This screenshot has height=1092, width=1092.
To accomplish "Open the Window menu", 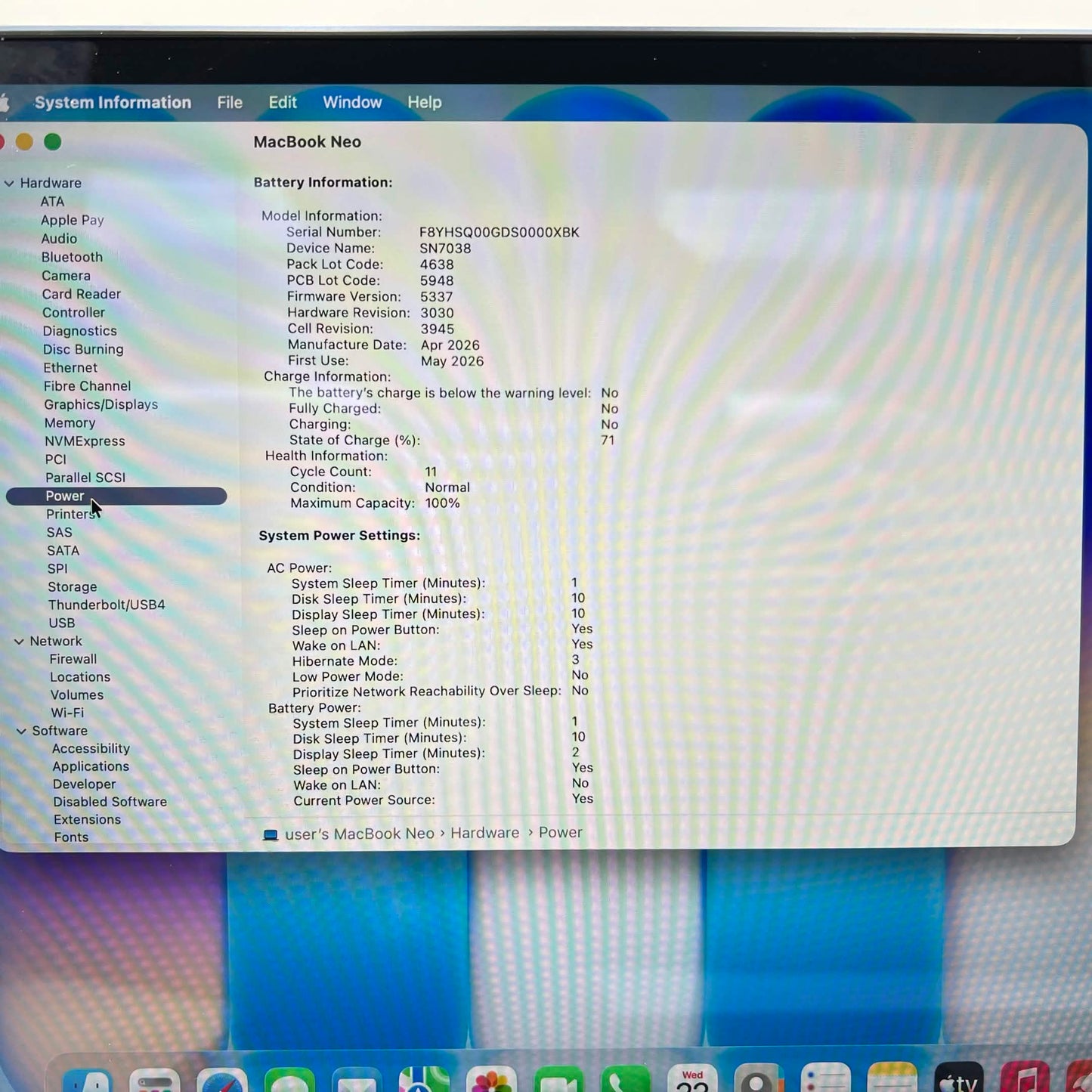I will 352,103.
